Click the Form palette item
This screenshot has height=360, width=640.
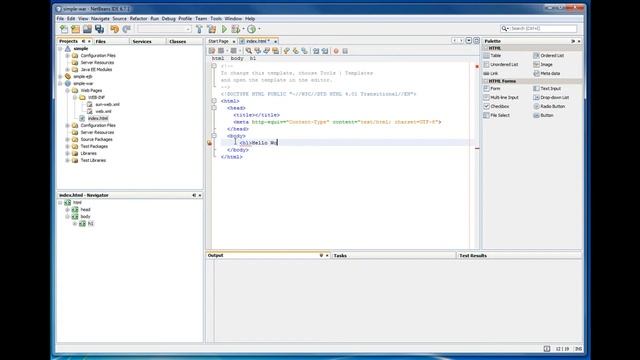[492, 89]
